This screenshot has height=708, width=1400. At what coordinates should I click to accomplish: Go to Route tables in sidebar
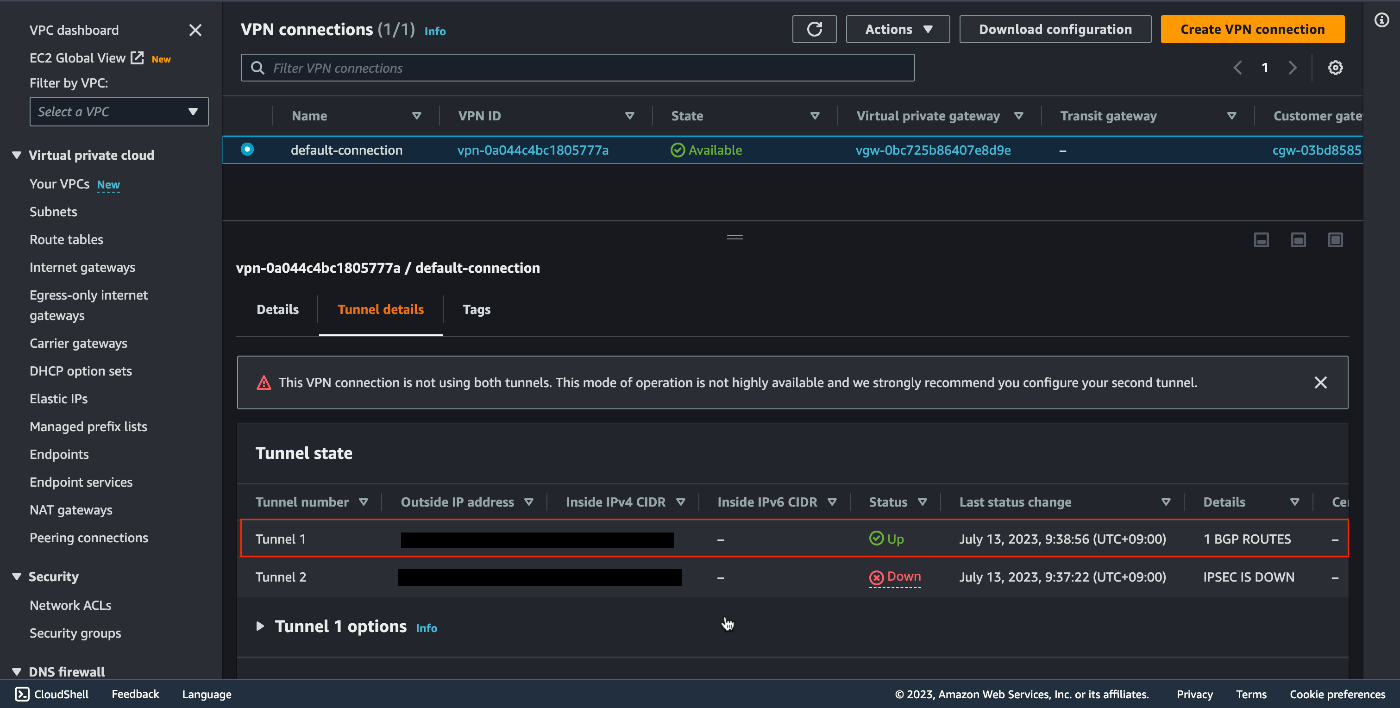(x=66, y=240)
